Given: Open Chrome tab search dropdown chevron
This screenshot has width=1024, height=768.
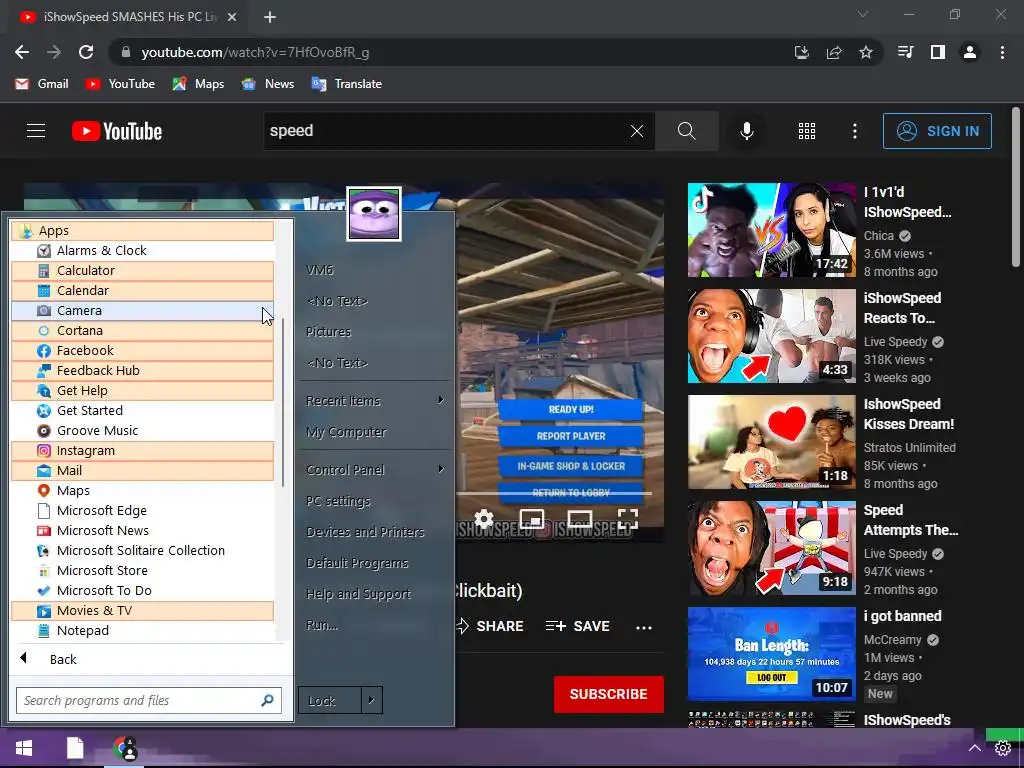Looking at the screenshot, I should pos(863,14).
